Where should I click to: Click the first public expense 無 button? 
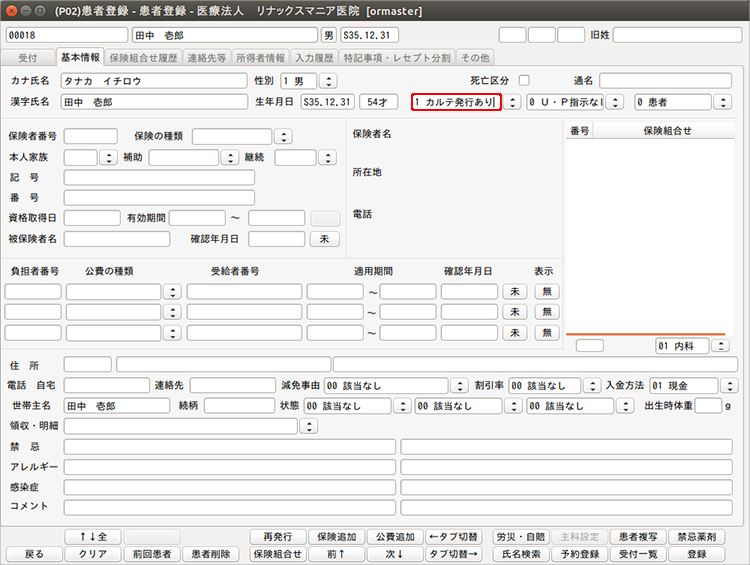[547, 291]
